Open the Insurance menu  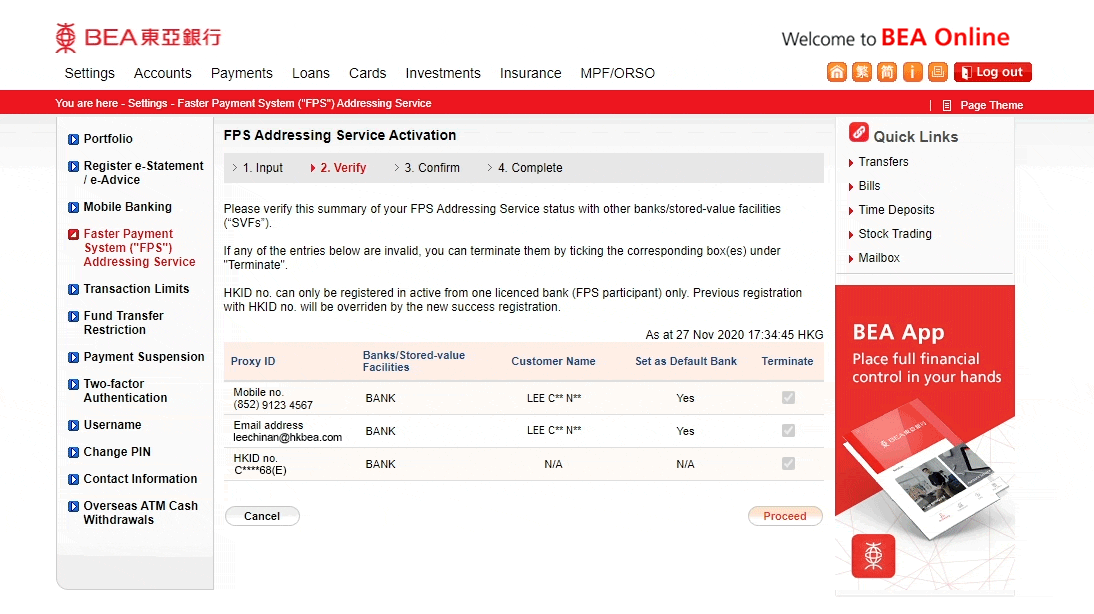coord(530,73)
